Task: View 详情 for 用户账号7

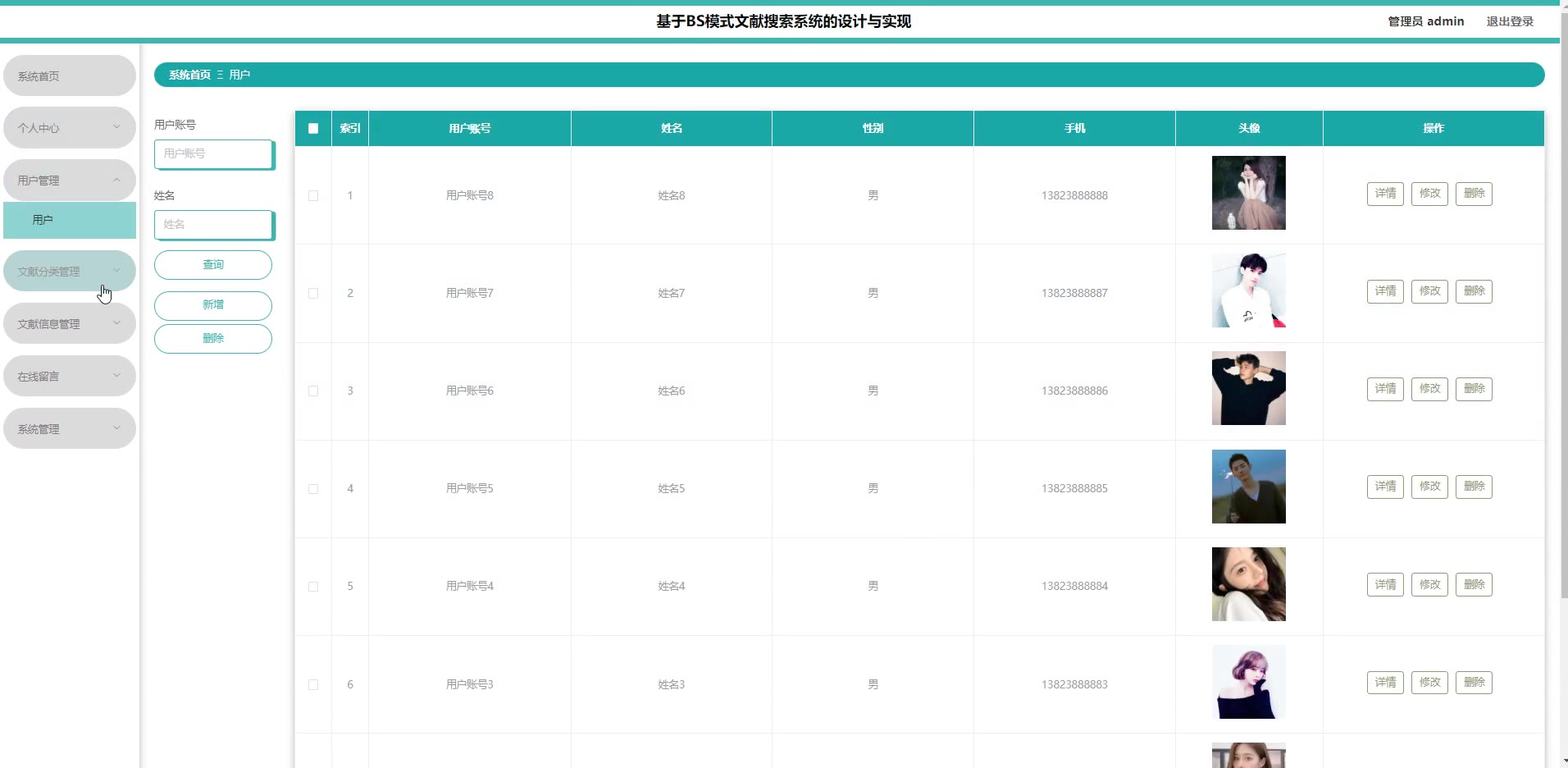Action: click(1385, 291)
